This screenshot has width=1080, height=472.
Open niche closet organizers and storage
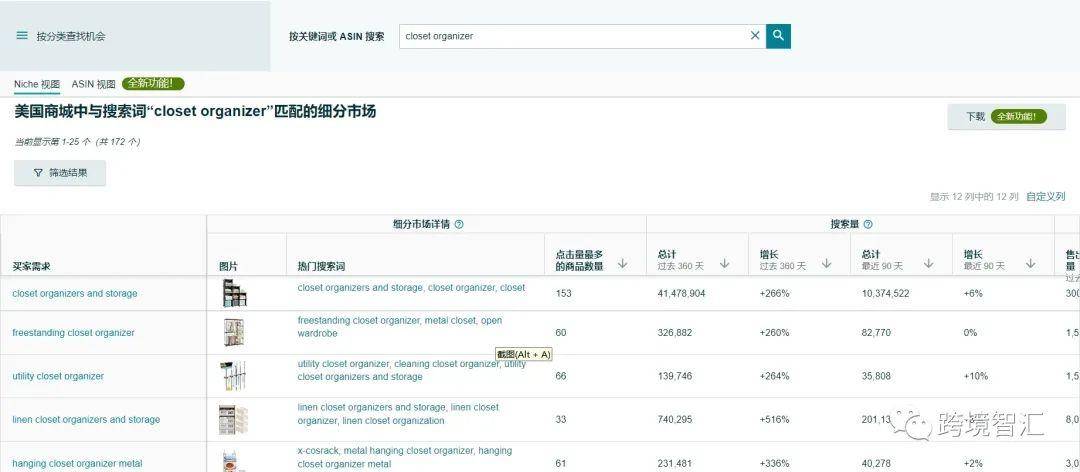pos(75,294)
